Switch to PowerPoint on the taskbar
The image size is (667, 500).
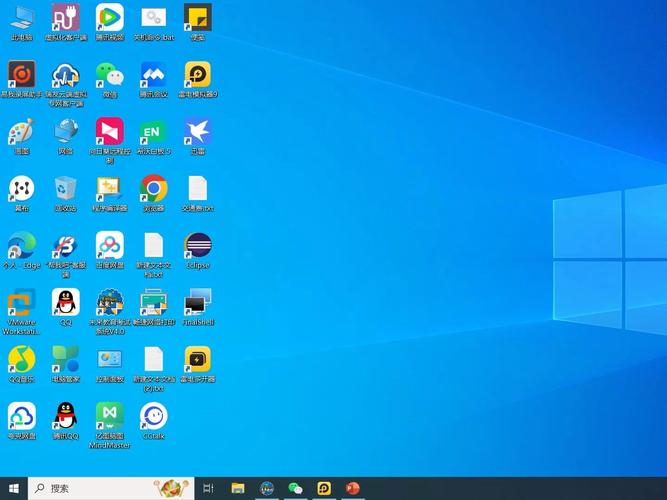click(x=353, y=489)
